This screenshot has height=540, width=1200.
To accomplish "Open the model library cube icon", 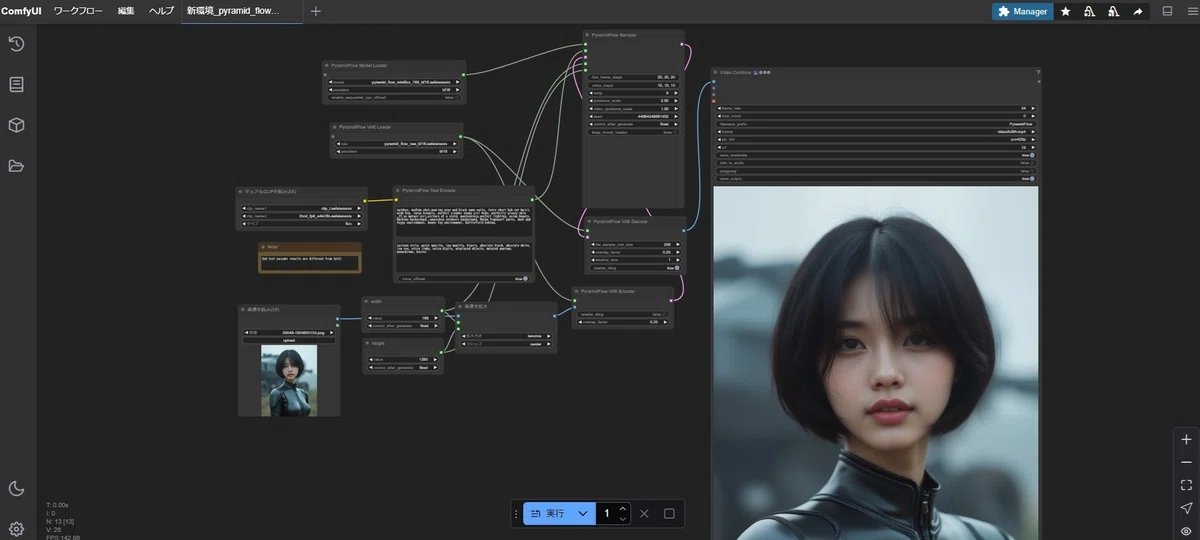I will pyautogui.click(x=16, y=125).
